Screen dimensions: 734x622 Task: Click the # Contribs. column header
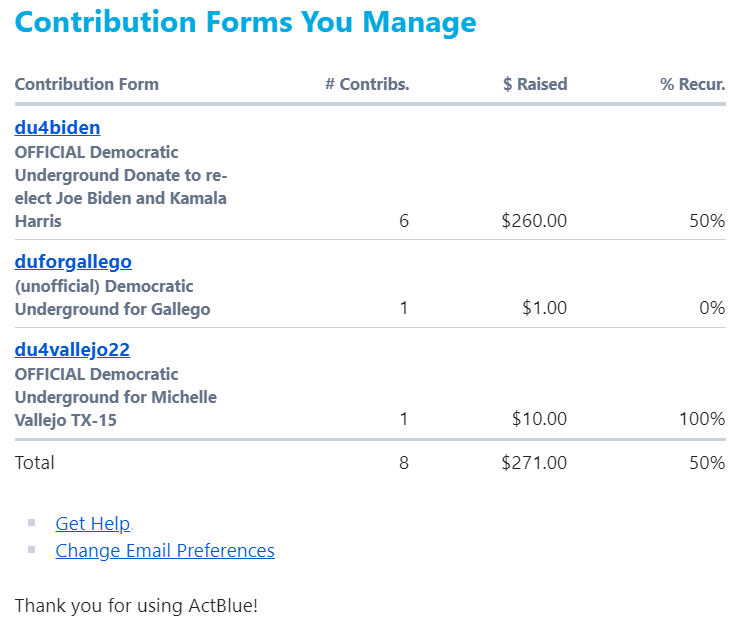[367, 84]
